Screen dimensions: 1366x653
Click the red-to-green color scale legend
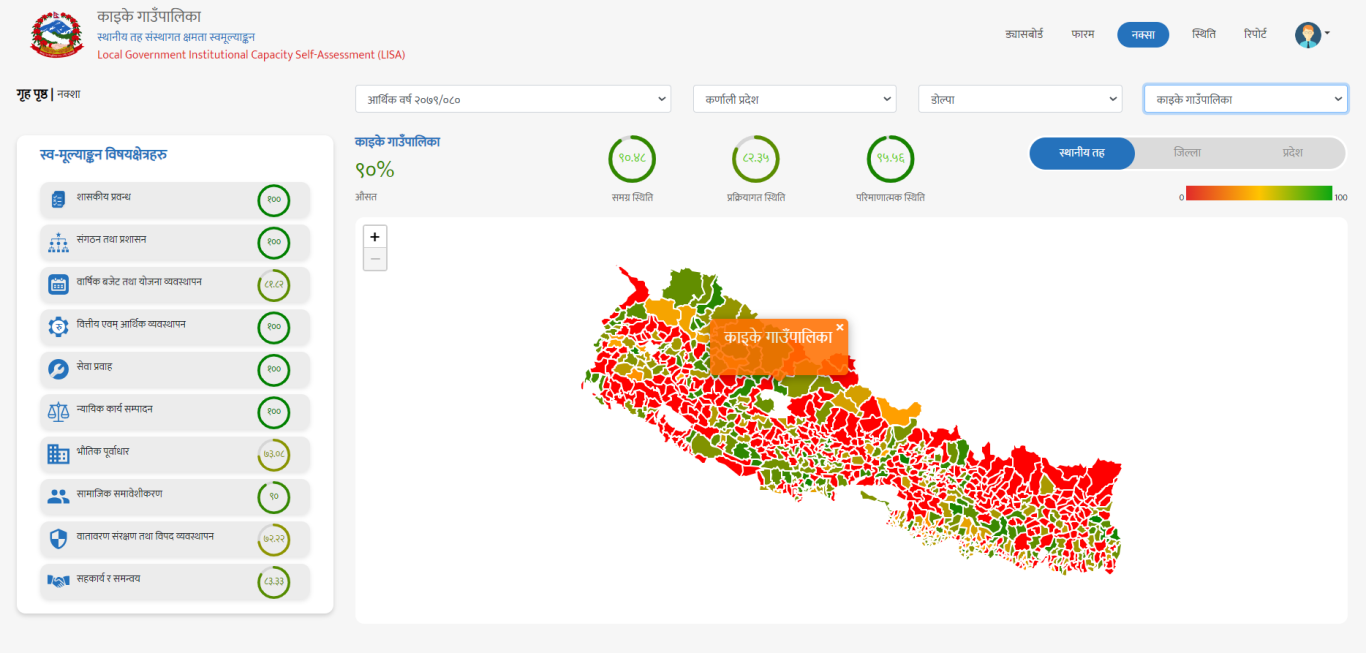(1258, 193)
